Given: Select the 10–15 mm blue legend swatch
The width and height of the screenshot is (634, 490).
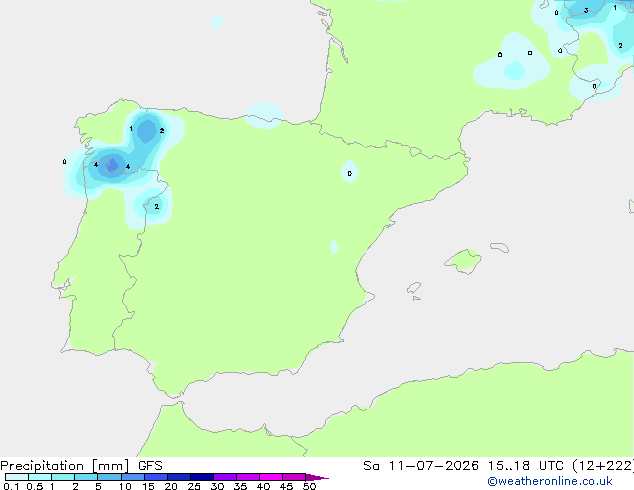Looking at the screenshot, I should (x=132, y=477).
